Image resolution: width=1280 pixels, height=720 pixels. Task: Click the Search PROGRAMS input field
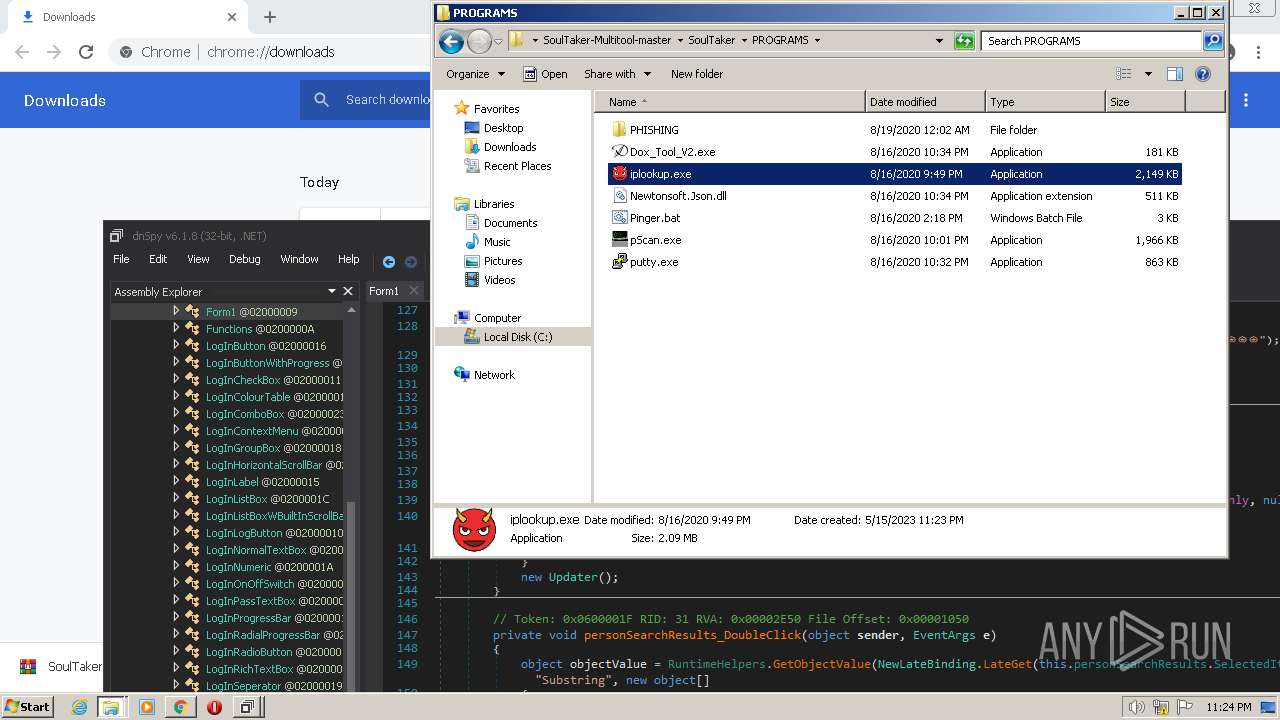point(1092,41)
